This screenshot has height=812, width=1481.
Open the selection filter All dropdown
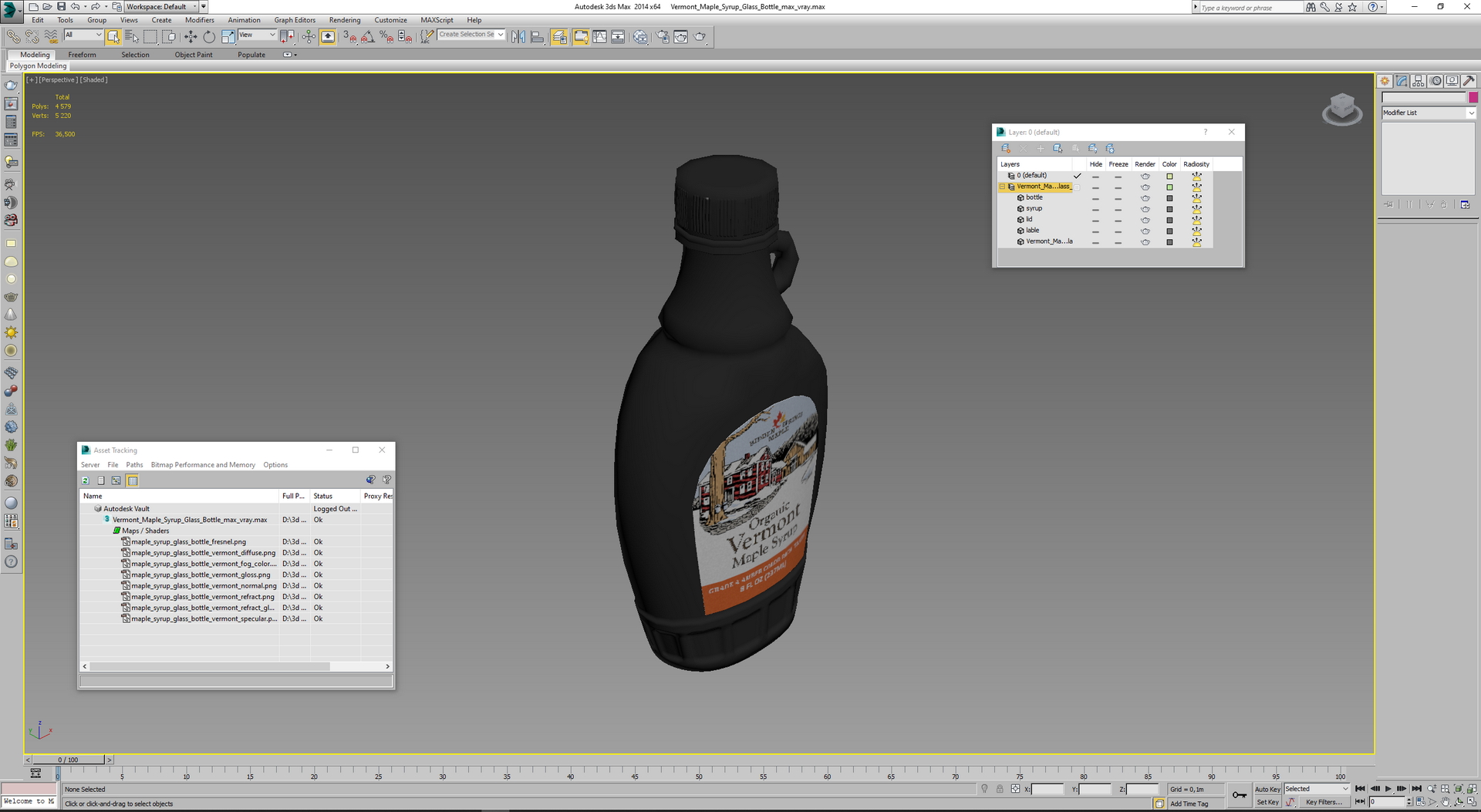click(83, 35)
